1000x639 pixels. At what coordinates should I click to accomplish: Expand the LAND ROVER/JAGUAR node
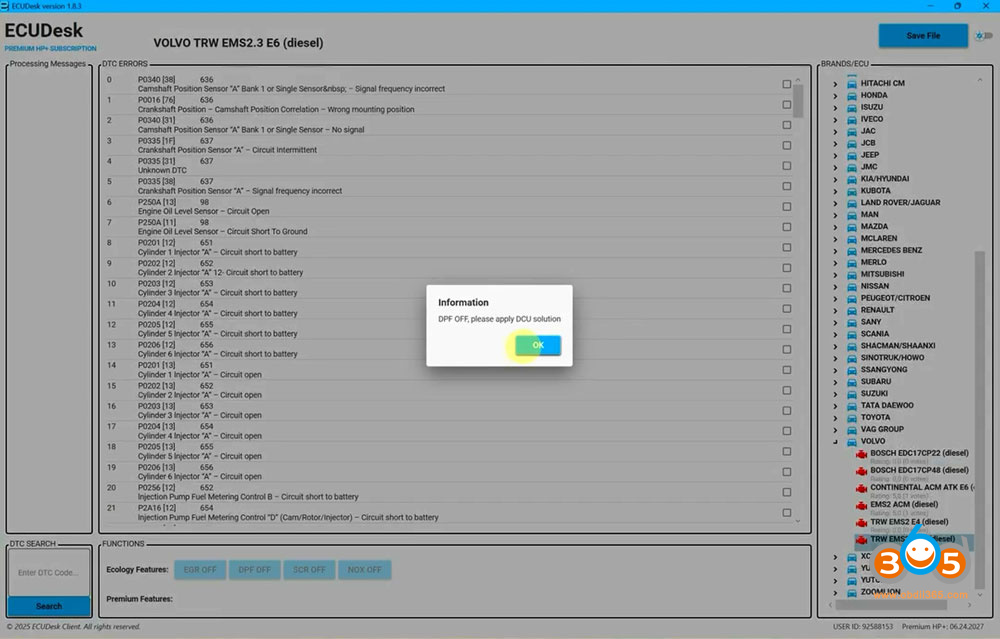[836, 203]
